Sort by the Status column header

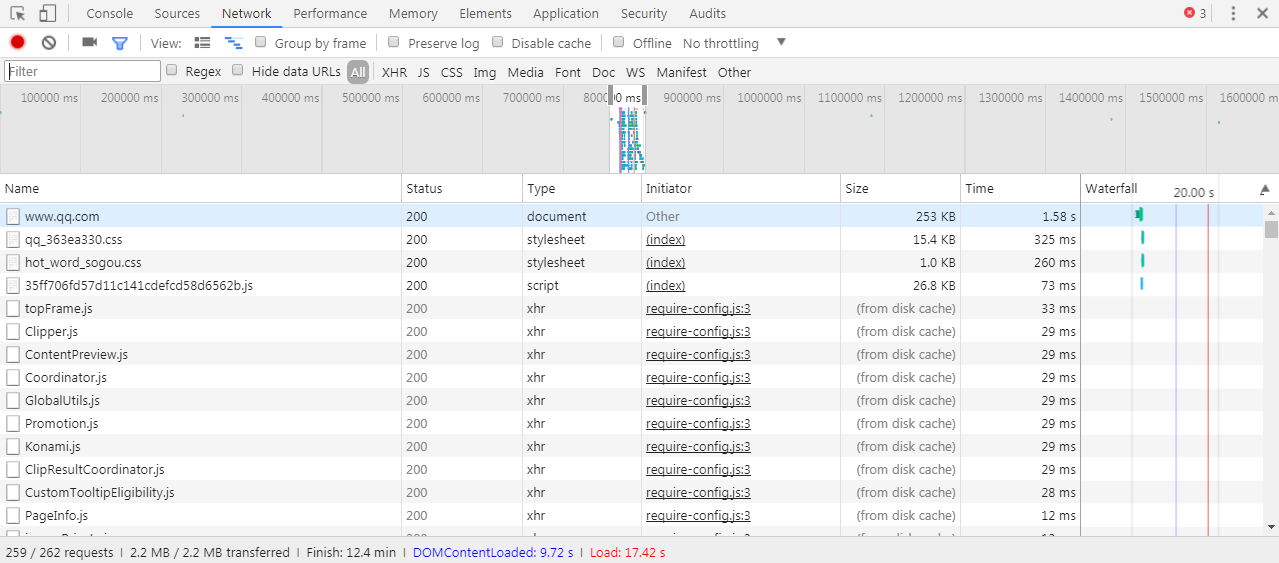[462, 188]
